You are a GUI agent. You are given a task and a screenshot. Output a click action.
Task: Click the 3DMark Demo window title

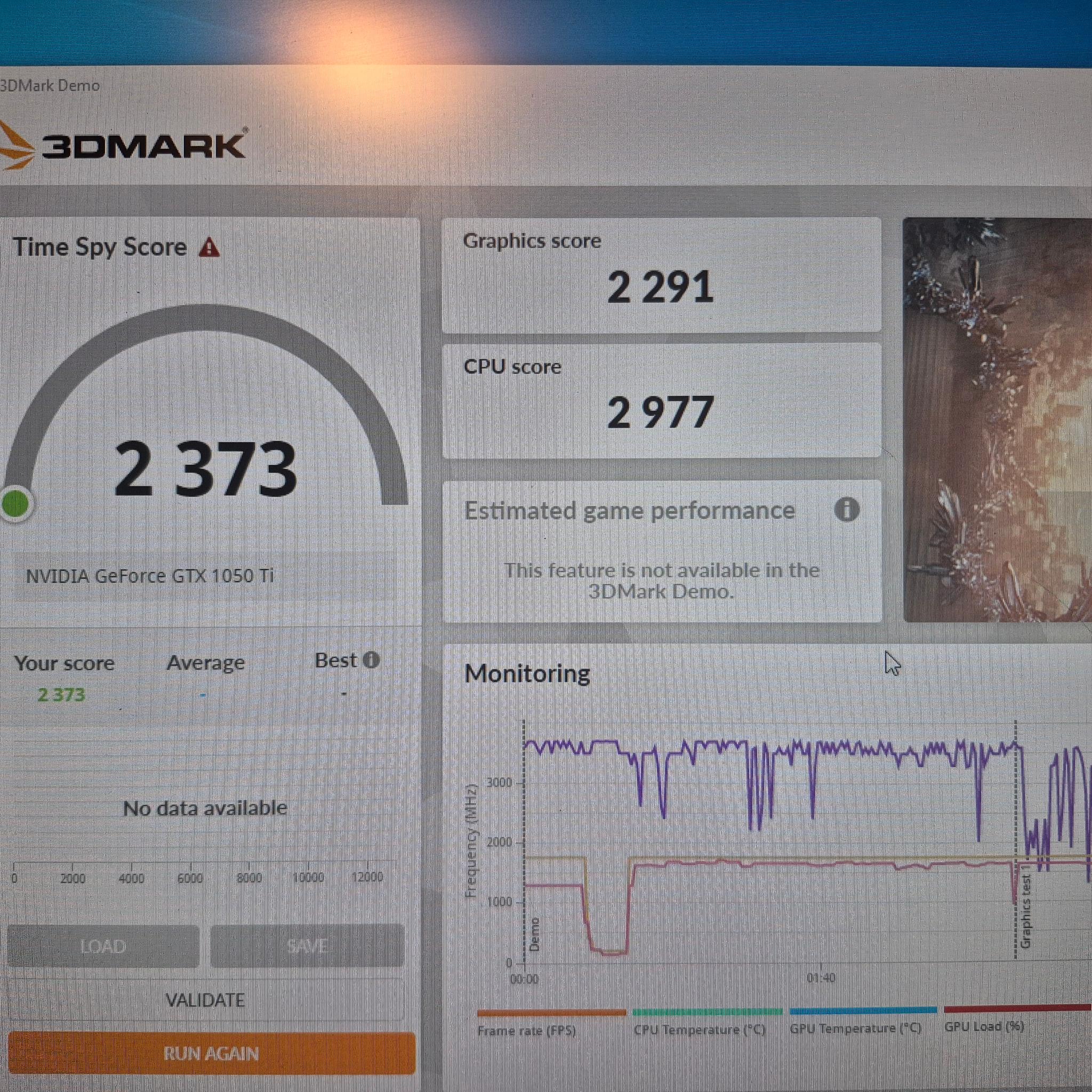[x=50, y=85]
